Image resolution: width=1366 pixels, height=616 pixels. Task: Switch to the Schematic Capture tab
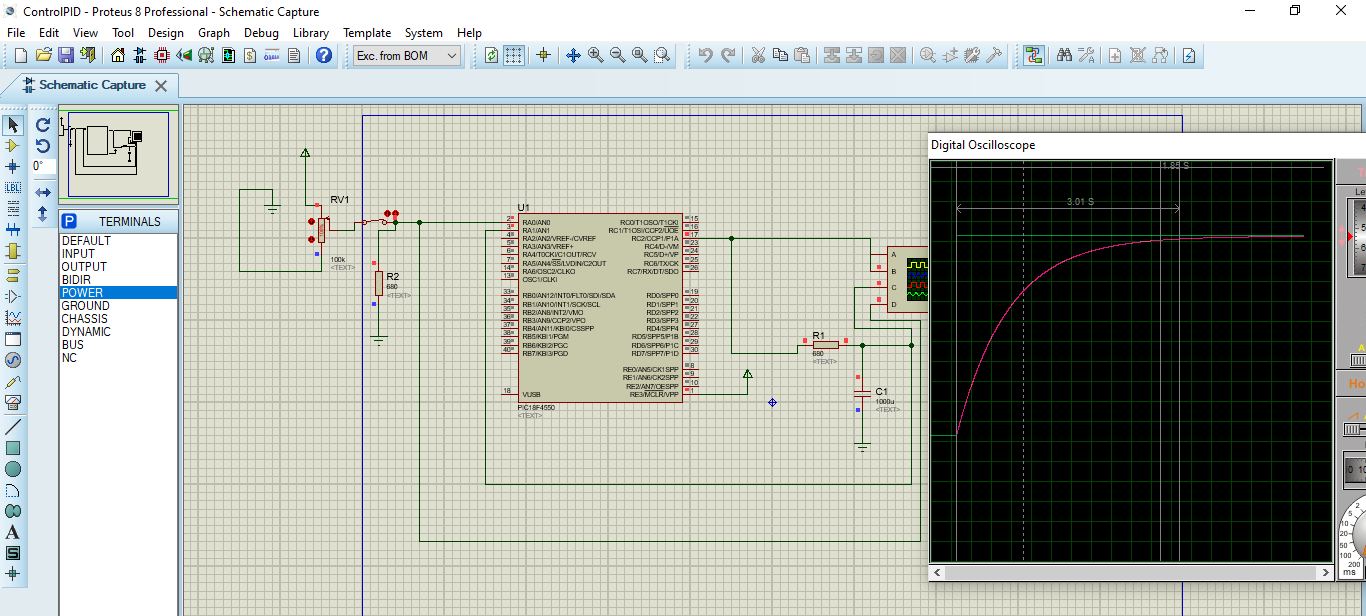(91, 85)
